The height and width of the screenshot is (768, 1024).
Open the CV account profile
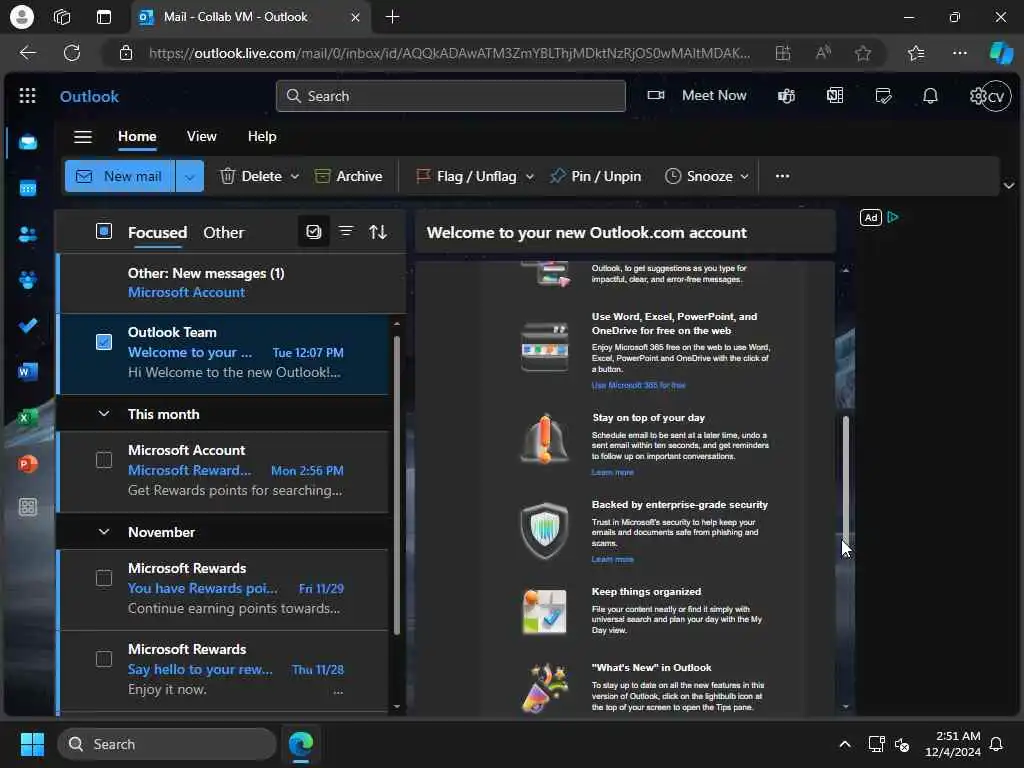pyautogui.click(x=997, y=97)
